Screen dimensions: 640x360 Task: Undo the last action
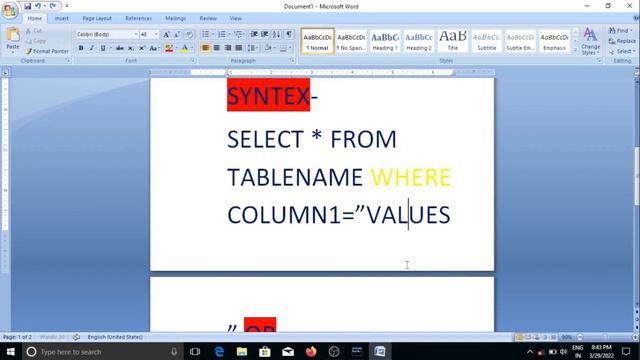tap(38, 6)
